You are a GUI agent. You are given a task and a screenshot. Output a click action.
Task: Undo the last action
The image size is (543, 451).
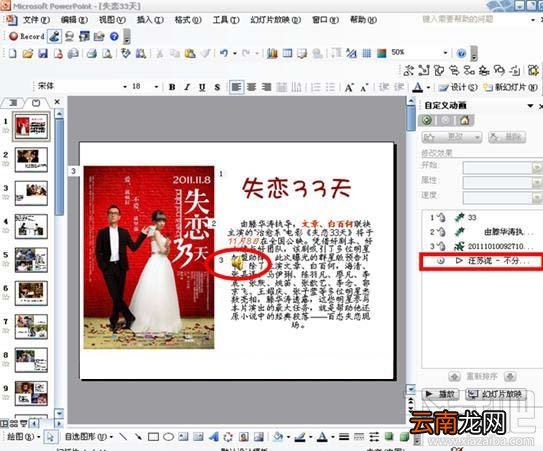click(224, 53)
